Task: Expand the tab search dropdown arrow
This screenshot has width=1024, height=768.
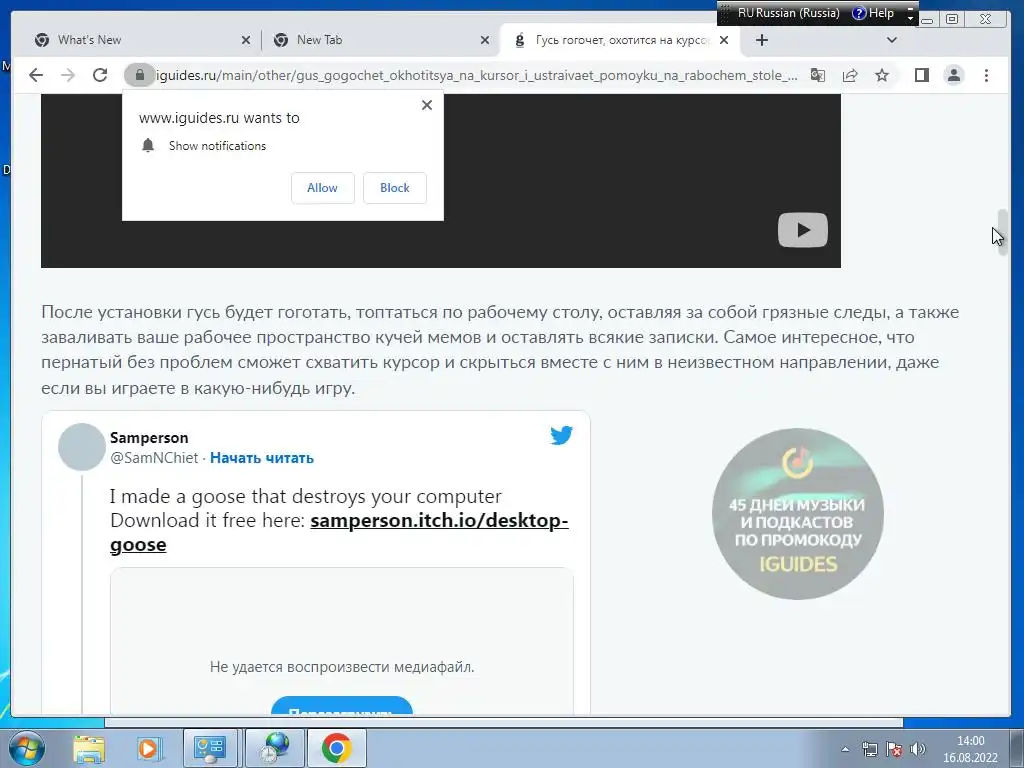Action: 891,40
